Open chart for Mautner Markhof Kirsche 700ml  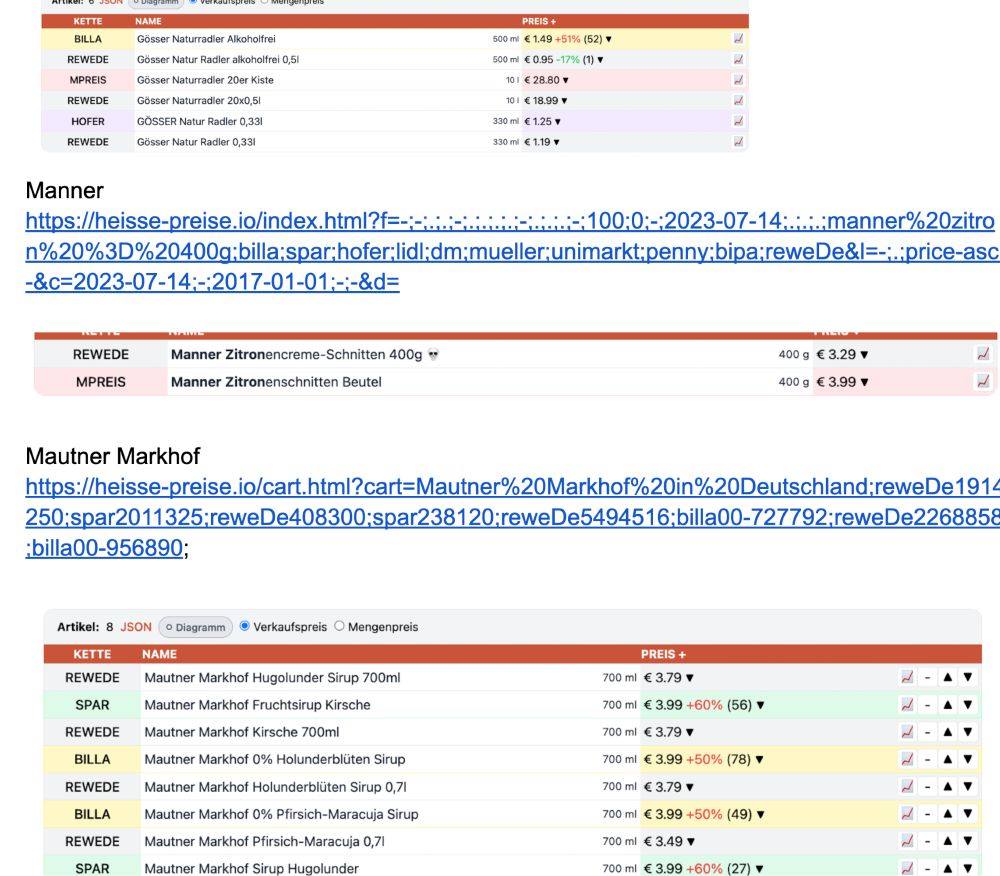(x=907, y=732)
